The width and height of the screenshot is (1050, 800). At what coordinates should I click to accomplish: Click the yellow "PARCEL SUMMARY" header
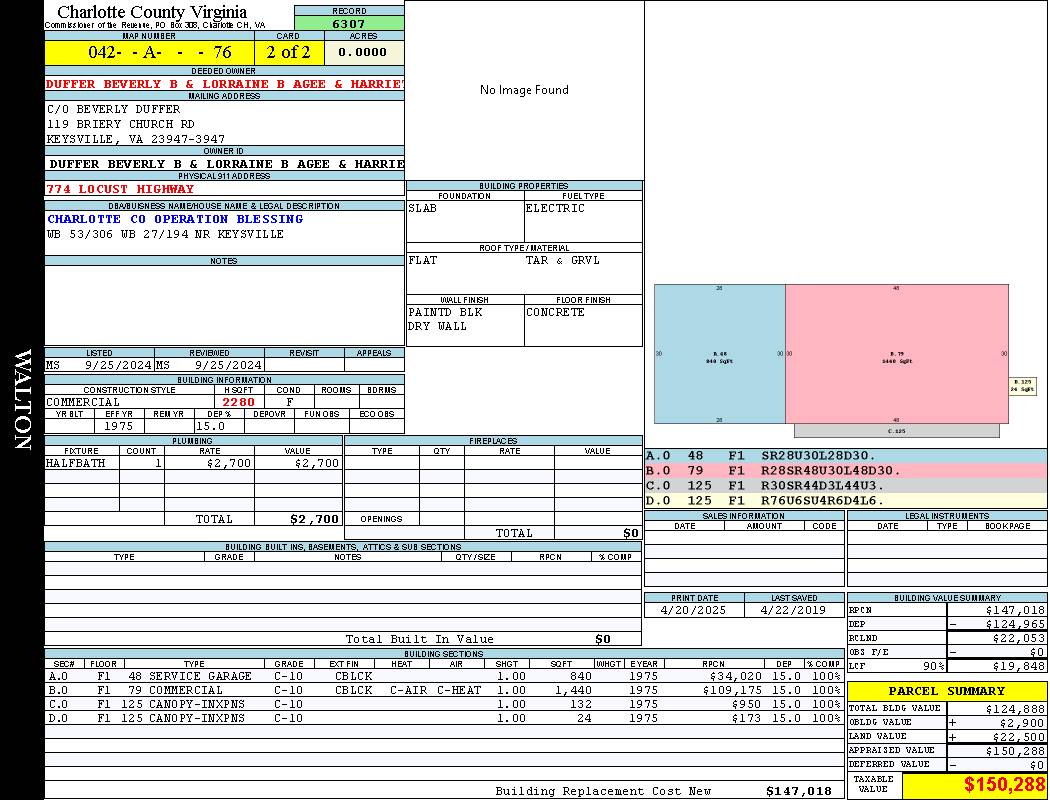pyautogui.click(x=947, y=691)
